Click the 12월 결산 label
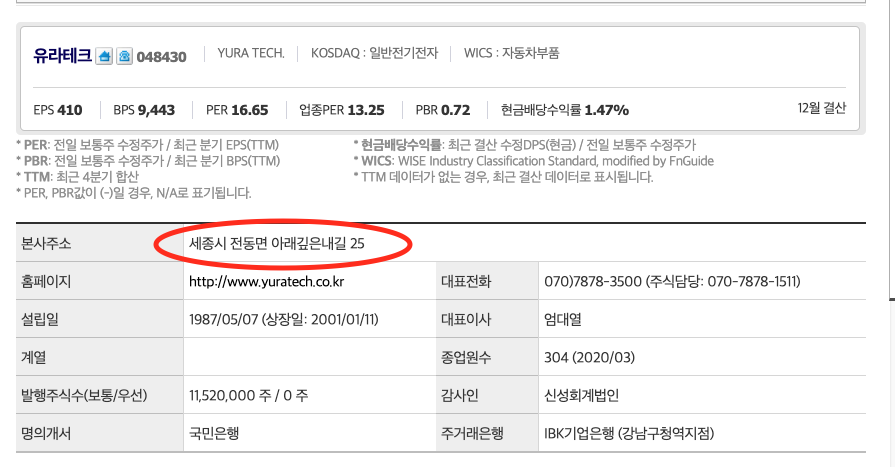 821,108
